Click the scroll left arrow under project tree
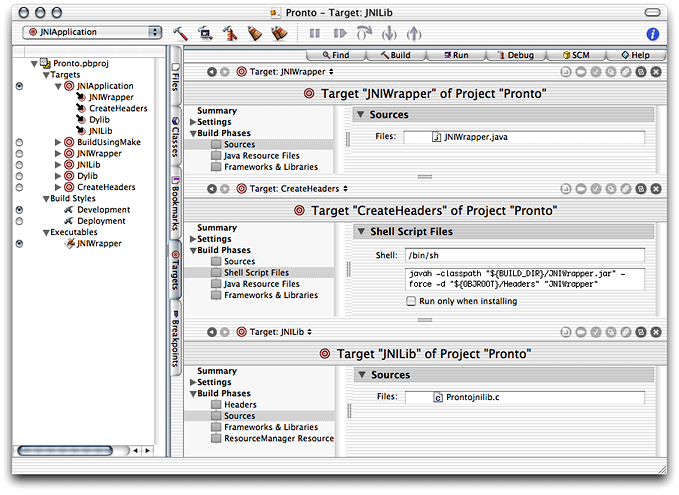This screenshot has height=495, width=679. (x=136, y=451)
